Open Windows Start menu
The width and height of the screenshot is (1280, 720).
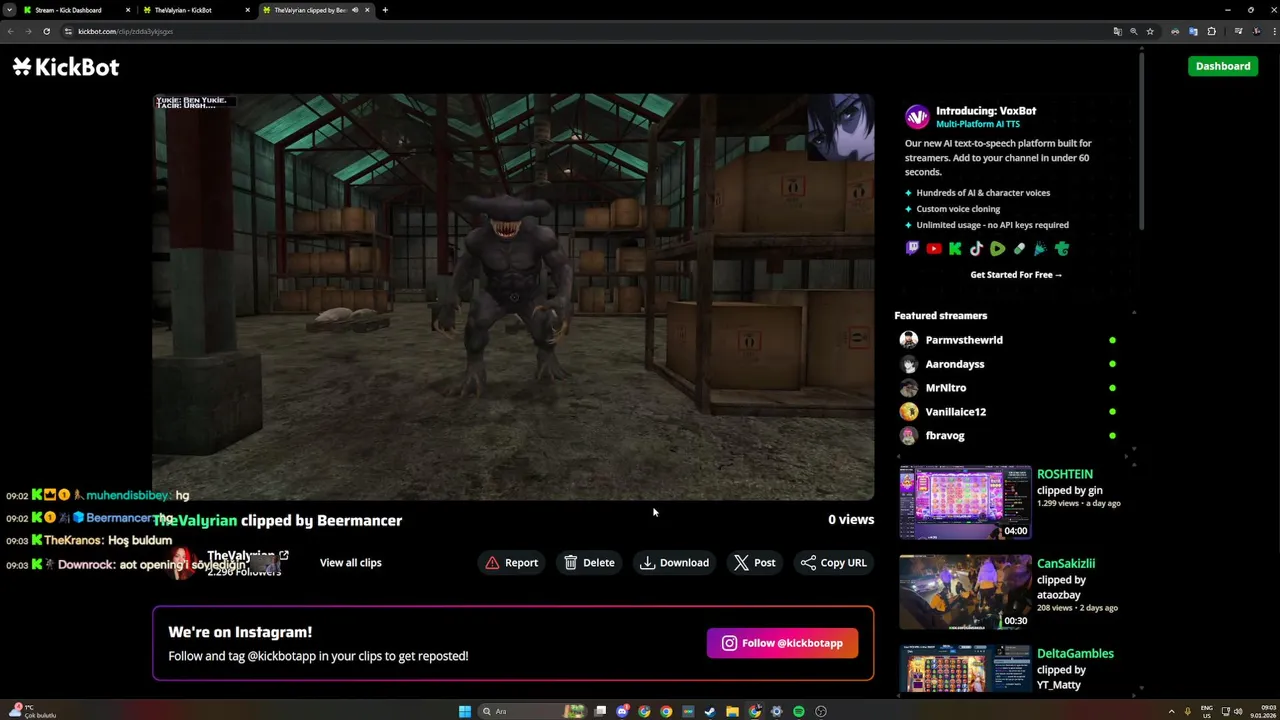[465, 711]
